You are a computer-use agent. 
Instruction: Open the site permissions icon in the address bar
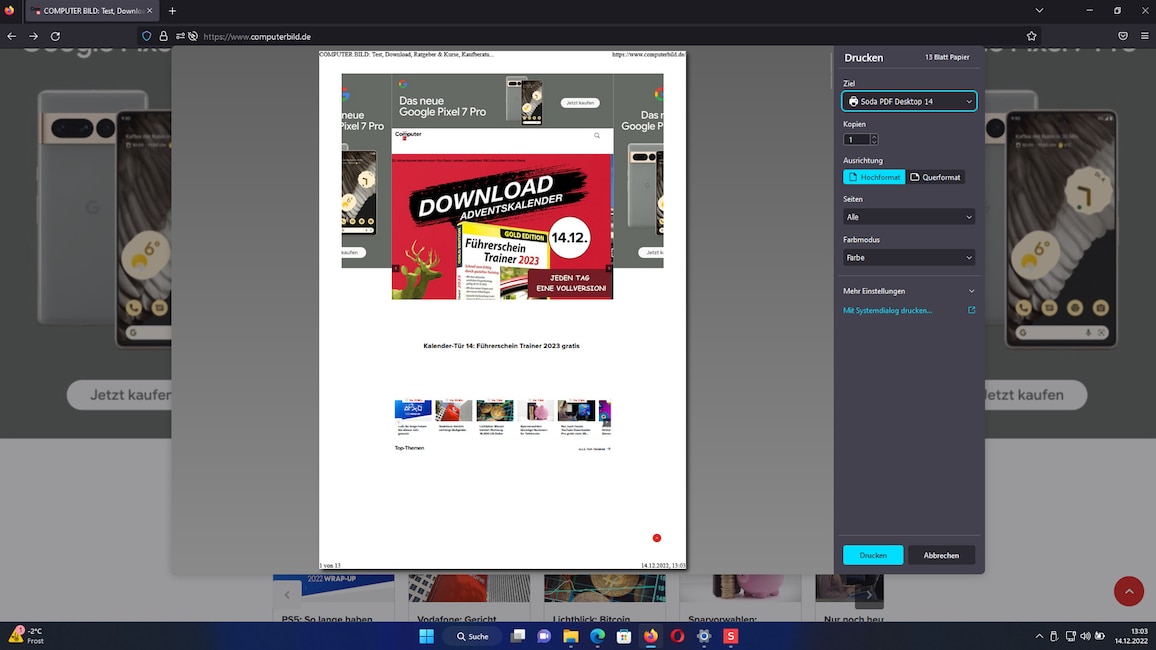point(180,36)
